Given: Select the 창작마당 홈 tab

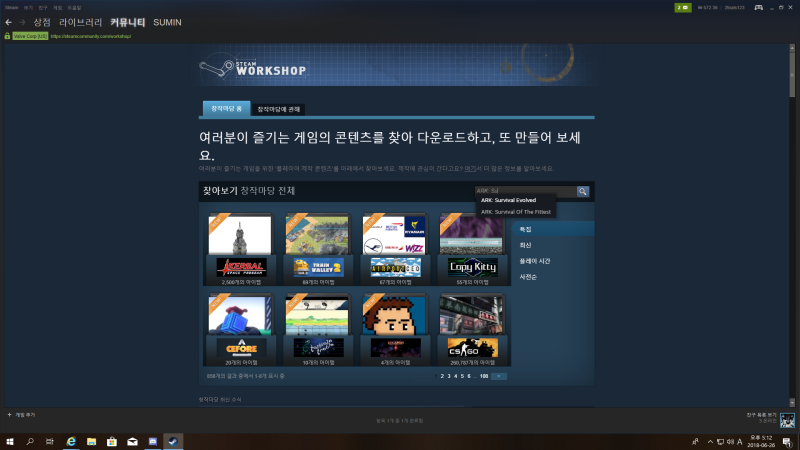Looking at the screenshot, I should tap(227, 109).
